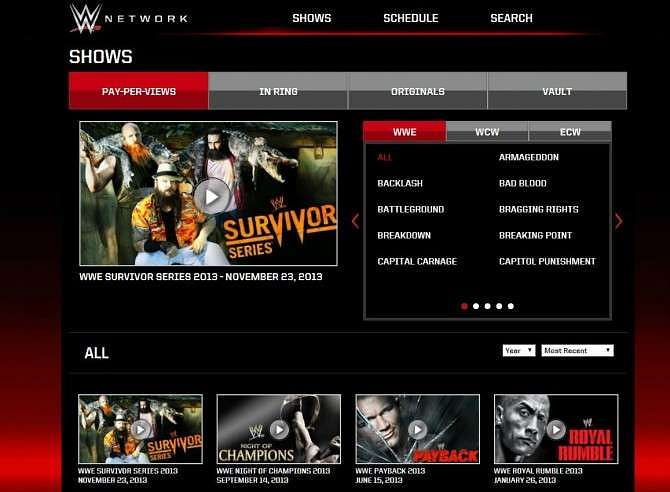Choose Armageddon in the show list
This screenshot has height=492, width=670.
pyautogui.click(x=529, y=157)
